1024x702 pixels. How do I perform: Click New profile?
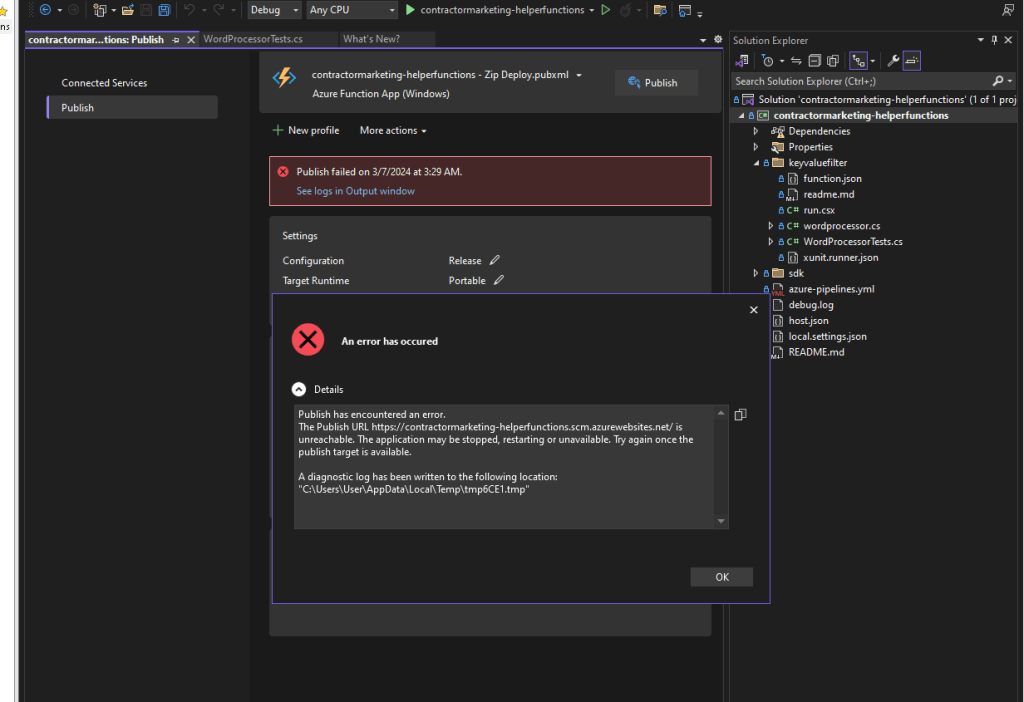[306, 131]
